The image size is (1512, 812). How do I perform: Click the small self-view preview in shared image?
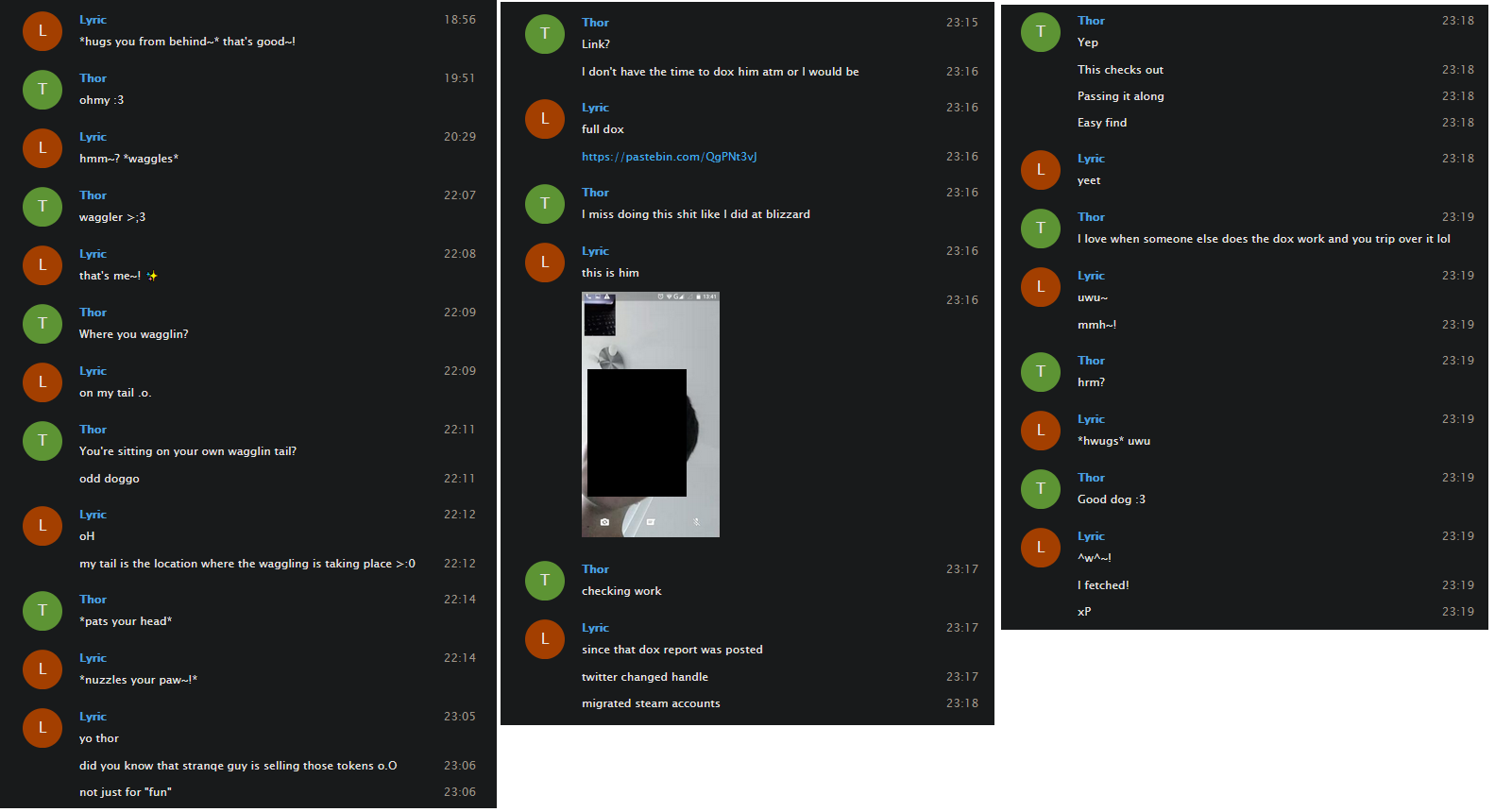pyautogui.click(x=600, y=317)
